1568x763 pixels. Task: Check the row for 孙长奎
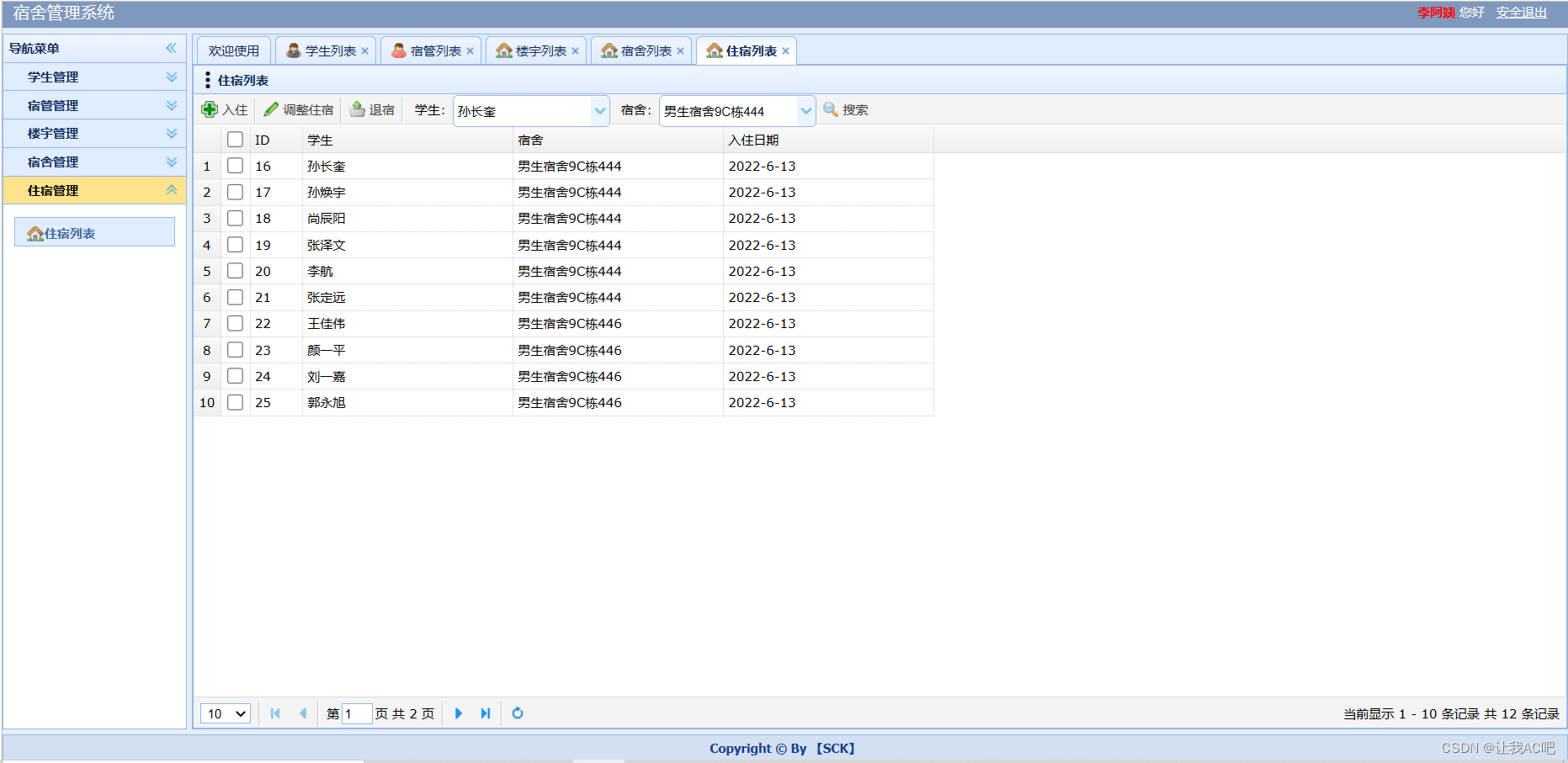click(x=235, y=166)
